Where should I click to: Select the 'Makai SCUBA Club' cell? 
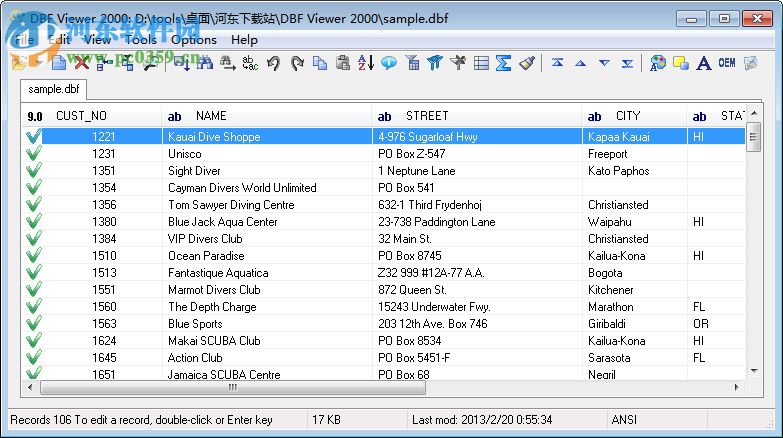pos(267,340)
